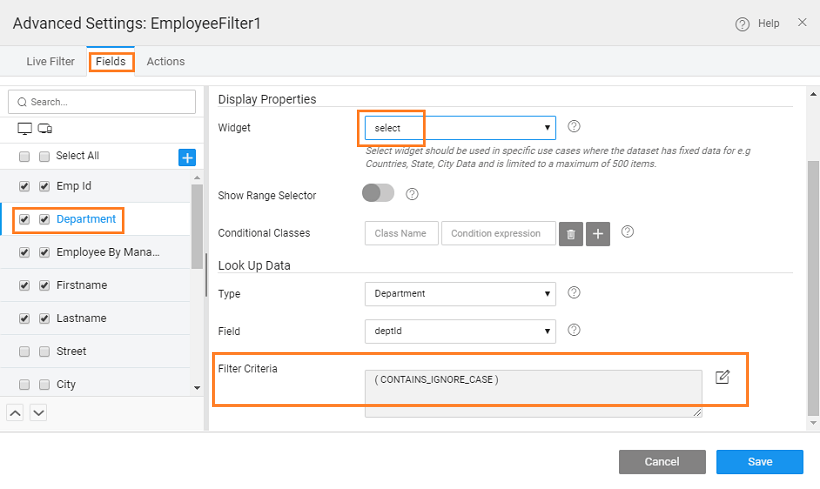Click the Cancel button
Image resolution: width=820 pixels, height=489 pixels.
point(662,461)
